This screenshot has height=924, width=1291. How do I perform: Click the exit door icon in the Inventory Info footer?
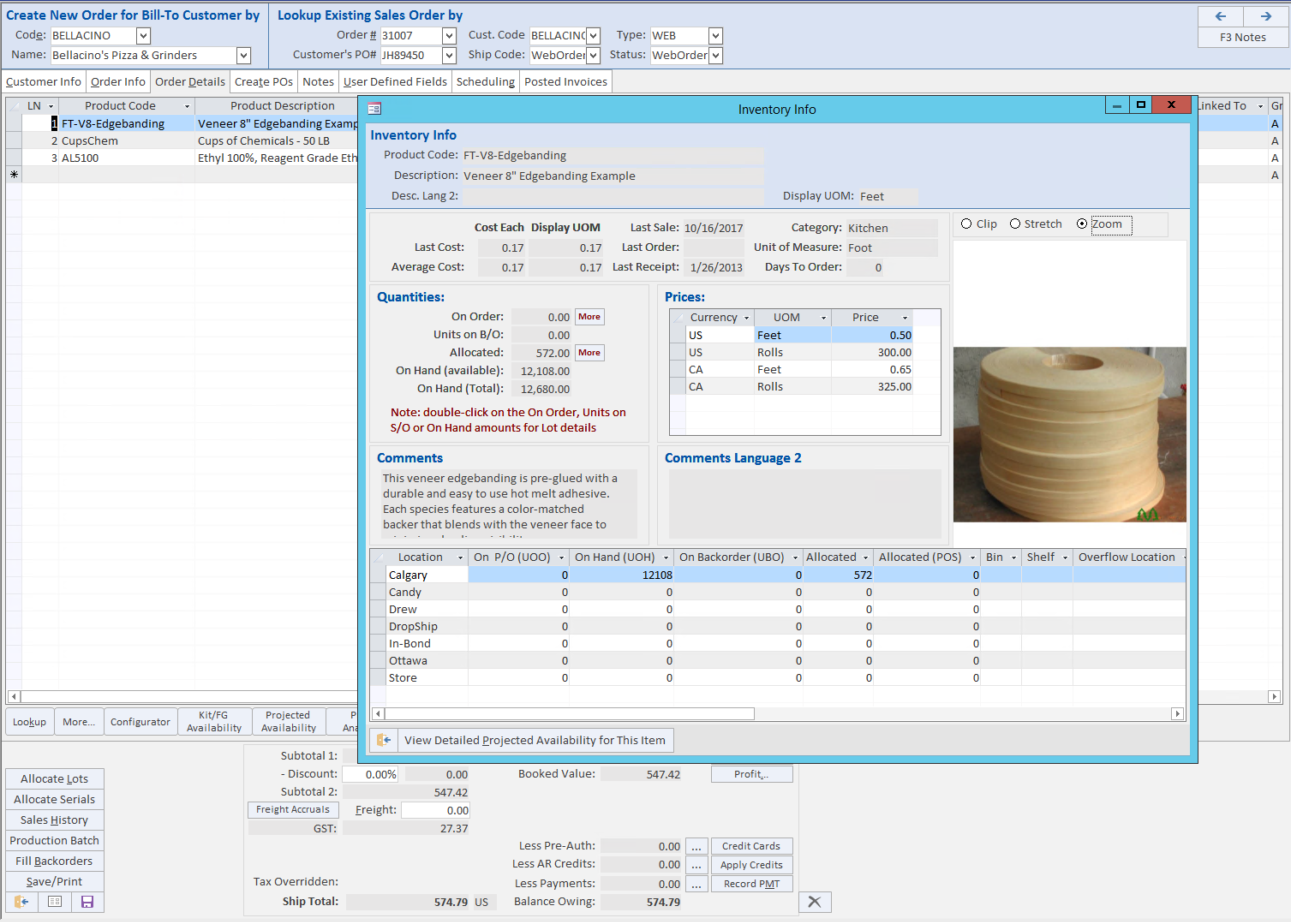pyautogui.click(x=383, y=740)
